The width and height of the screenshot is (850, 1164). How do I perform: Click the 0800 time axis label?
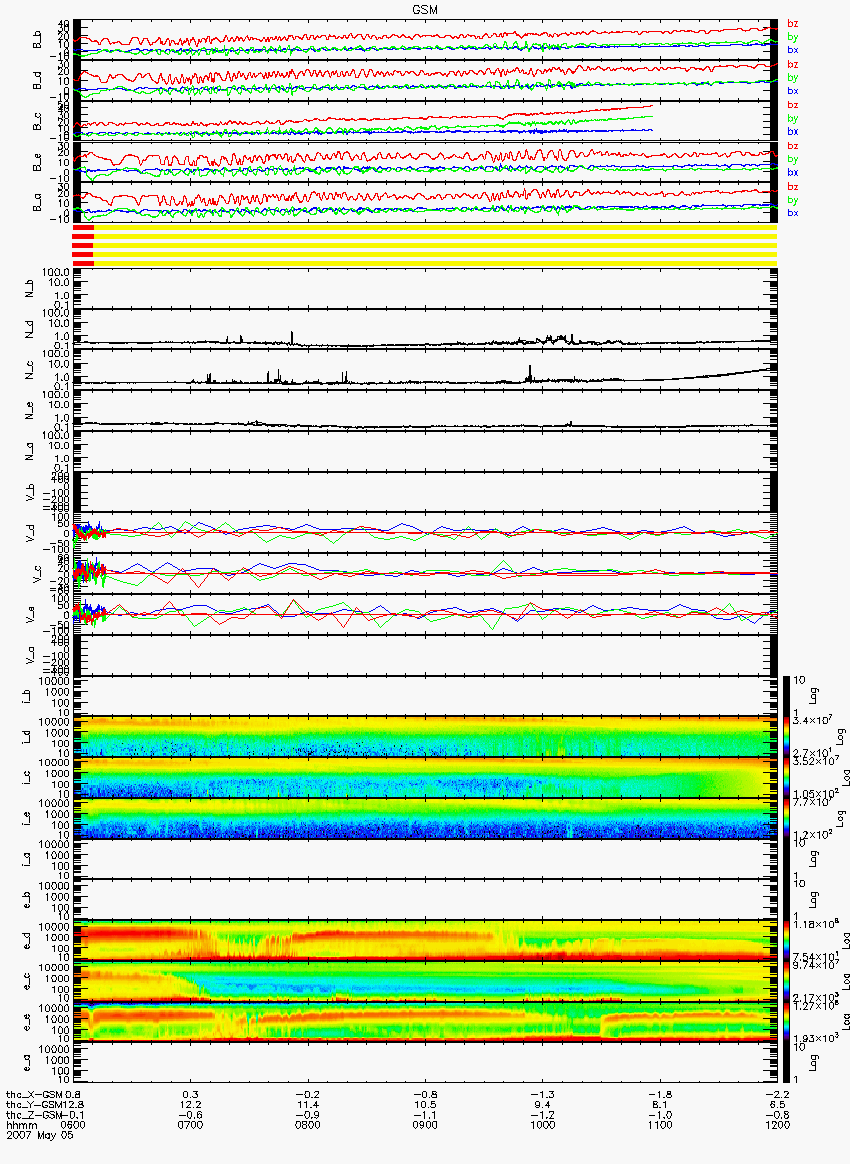pyautogui.click(x=308, y=1125)
